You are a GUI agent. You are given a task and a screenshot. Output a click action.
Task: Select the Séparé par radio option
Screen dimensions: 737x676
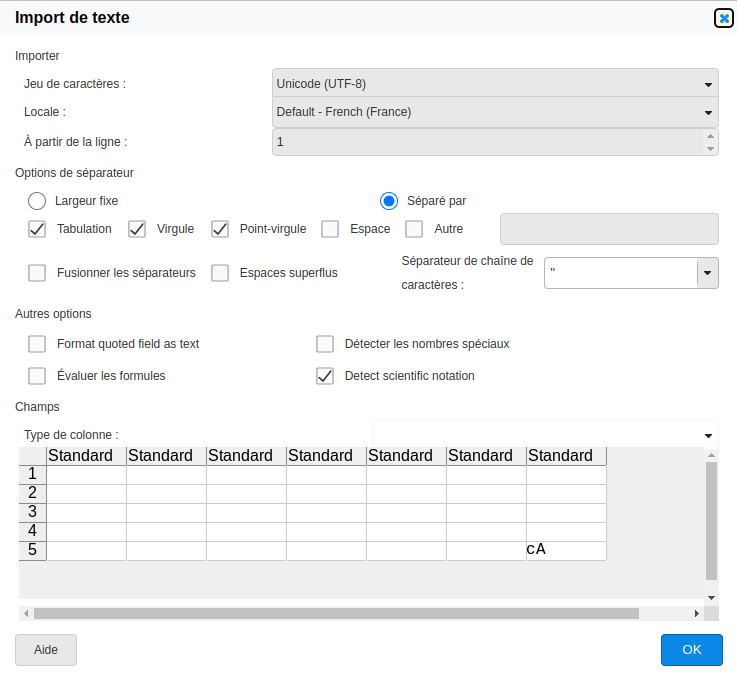pos(389,200)
